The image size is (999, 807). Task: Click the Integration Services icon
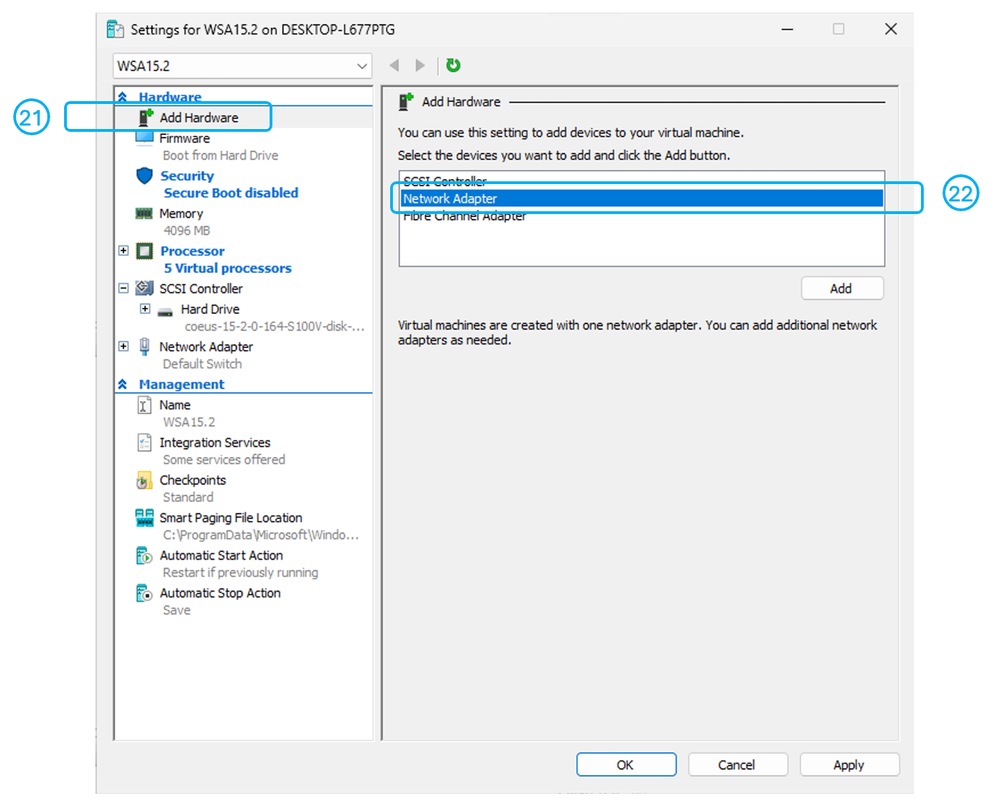click(x=145, y=442)
